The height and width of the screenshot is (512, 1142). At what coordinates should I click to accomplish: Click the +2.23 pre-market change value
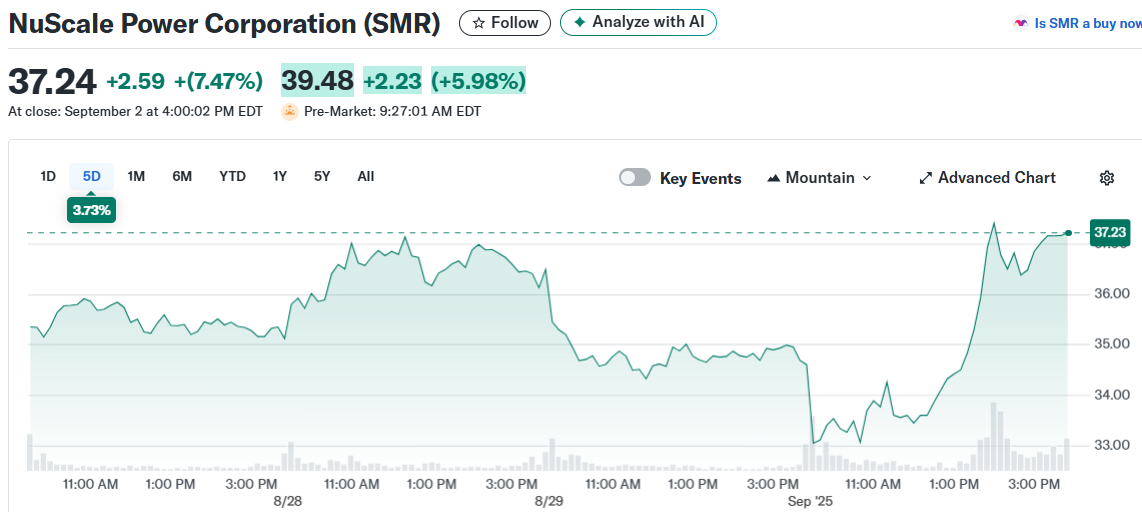coord(393,80)
